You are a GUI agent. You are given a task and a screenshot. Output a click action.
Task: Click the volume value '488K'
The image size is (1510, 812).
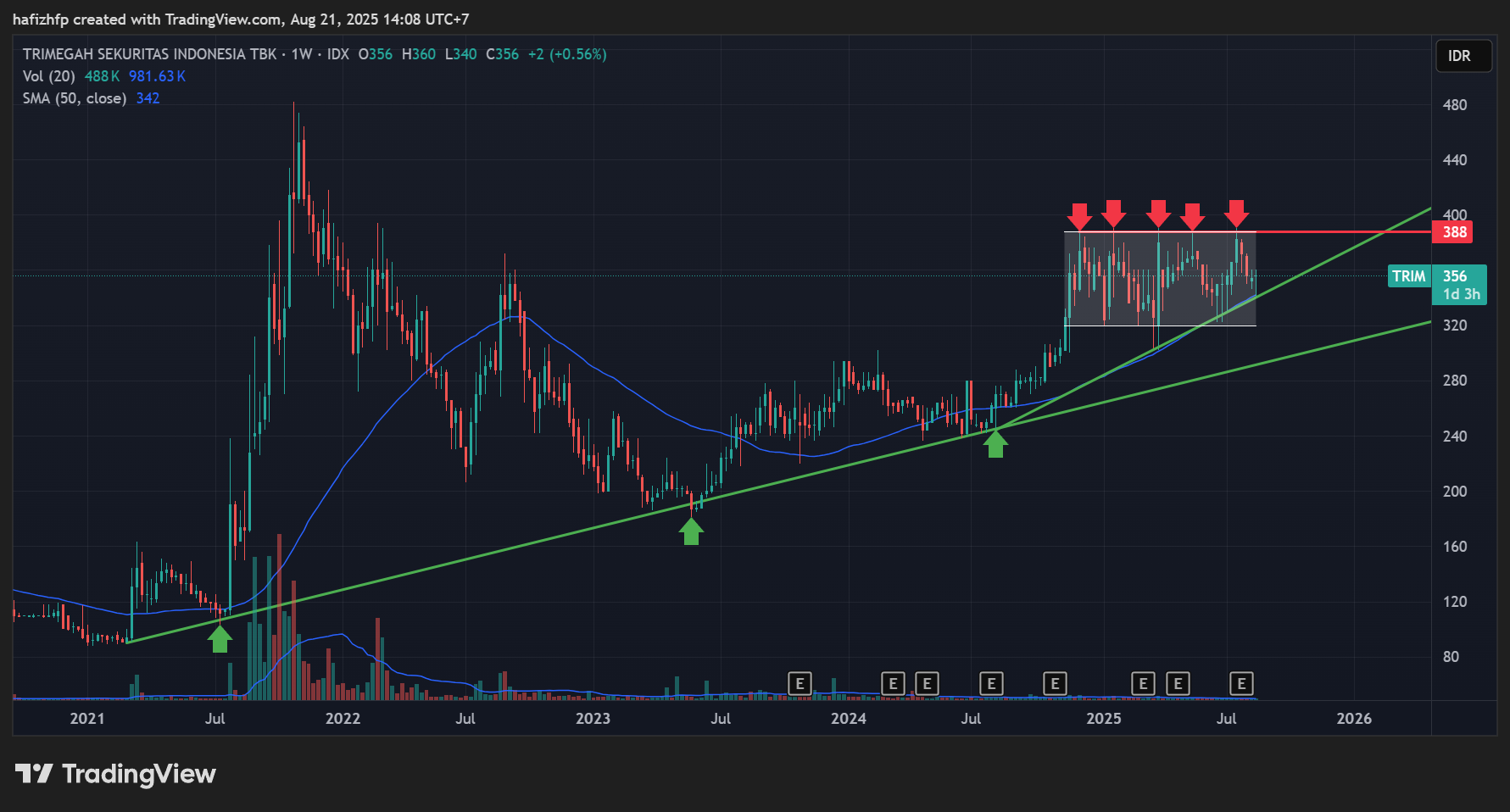(102, 76)
